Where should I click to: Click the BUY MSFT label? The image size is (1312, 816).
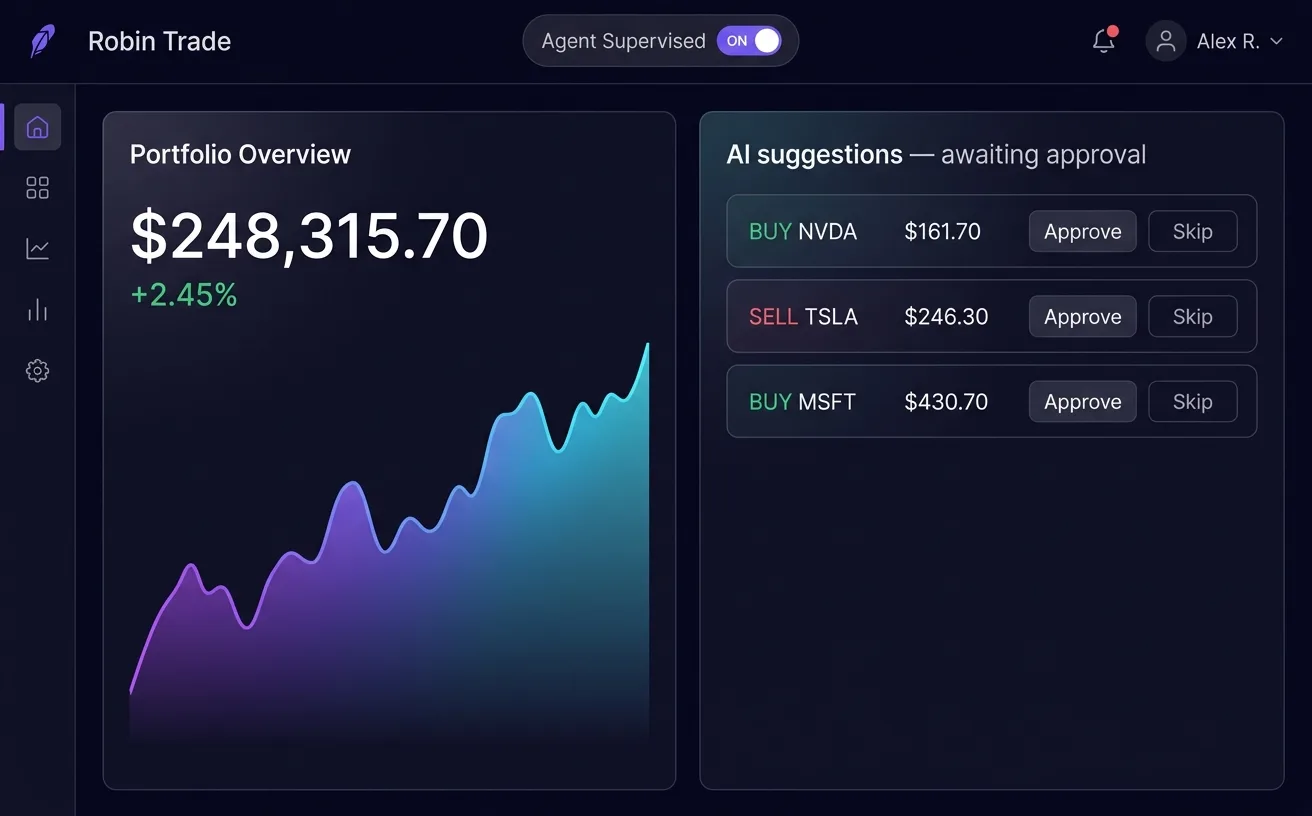click(802, 401)
